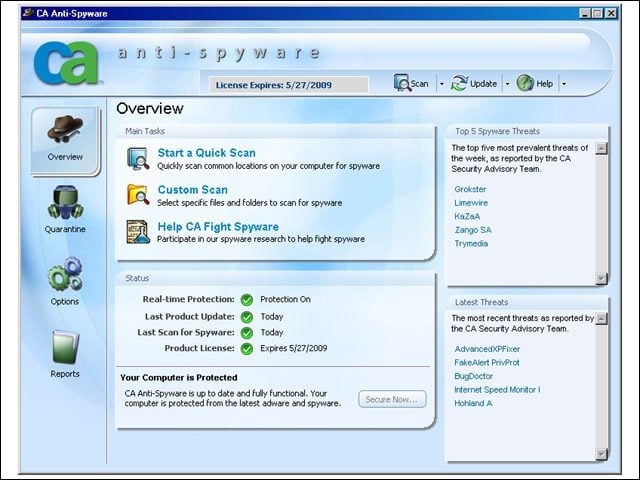The height and width of the screenshot is (480, 640).
Task: Open the FakeAlert PrivProt threat link
Action: (487, 362)
